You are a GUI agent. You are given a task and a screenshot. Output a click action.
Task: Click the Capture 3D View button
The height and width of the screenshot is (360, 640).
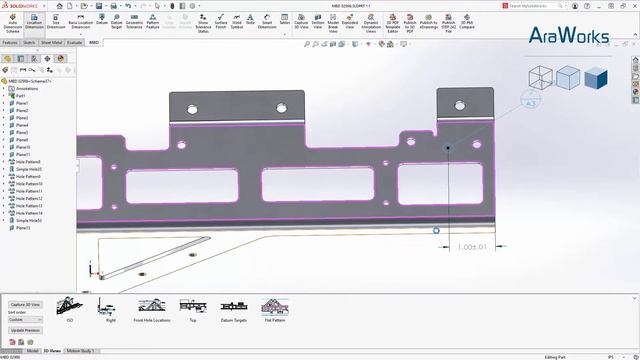tap(25, 305)
